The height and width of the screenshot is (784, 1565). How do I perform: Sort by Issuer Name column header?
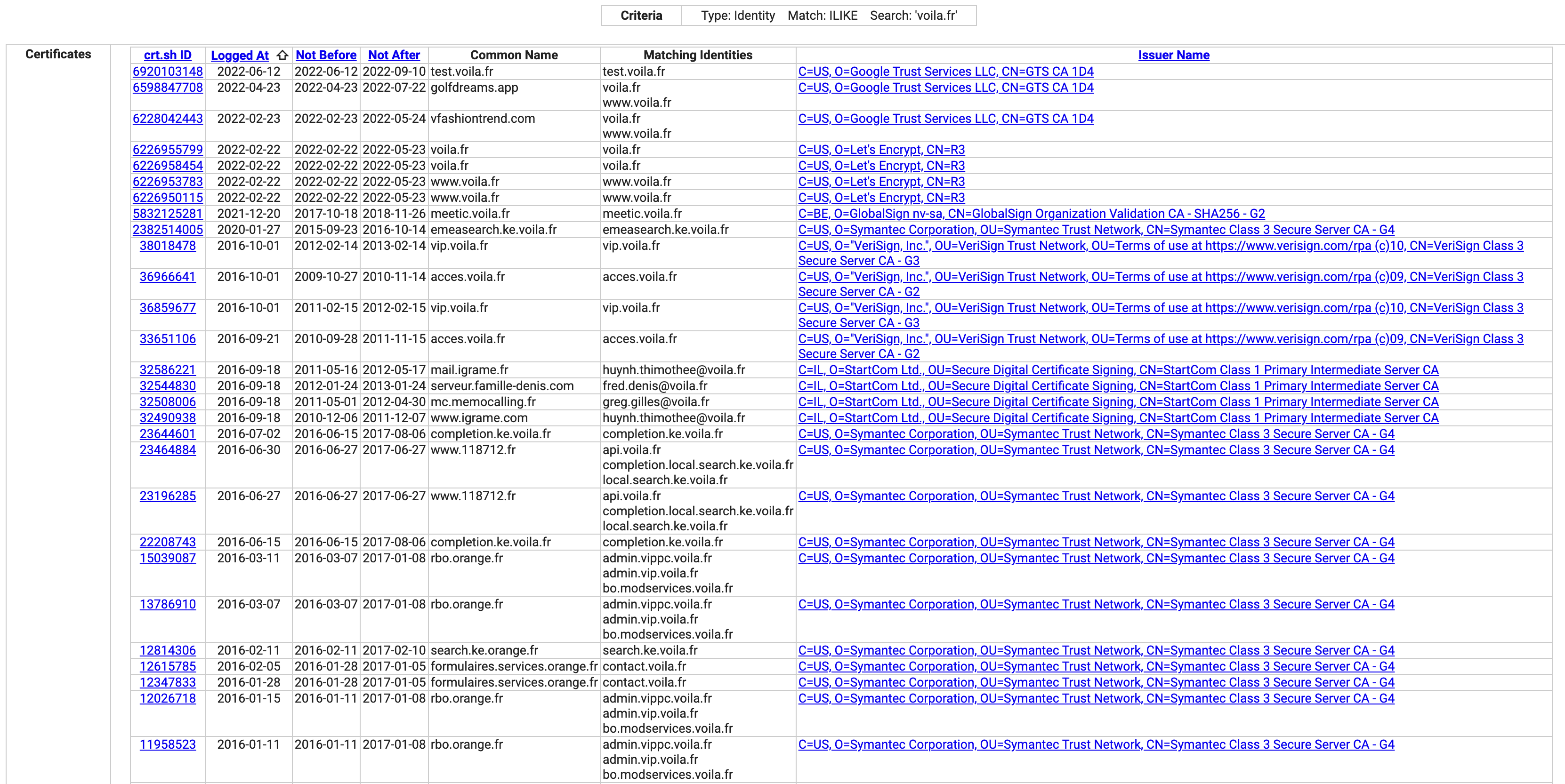(1173, 55)
